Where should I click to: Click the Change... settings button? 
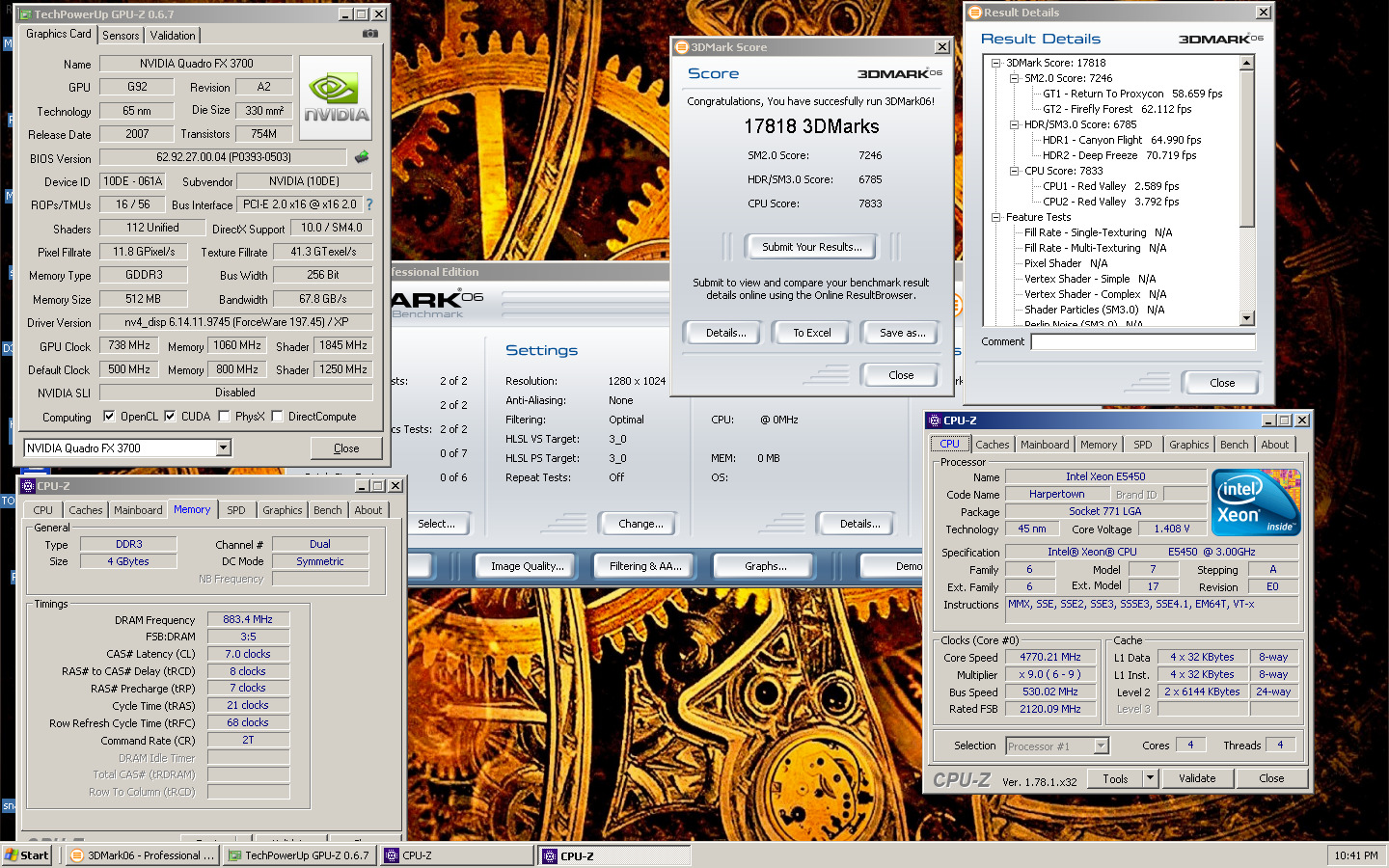point(640,524)
